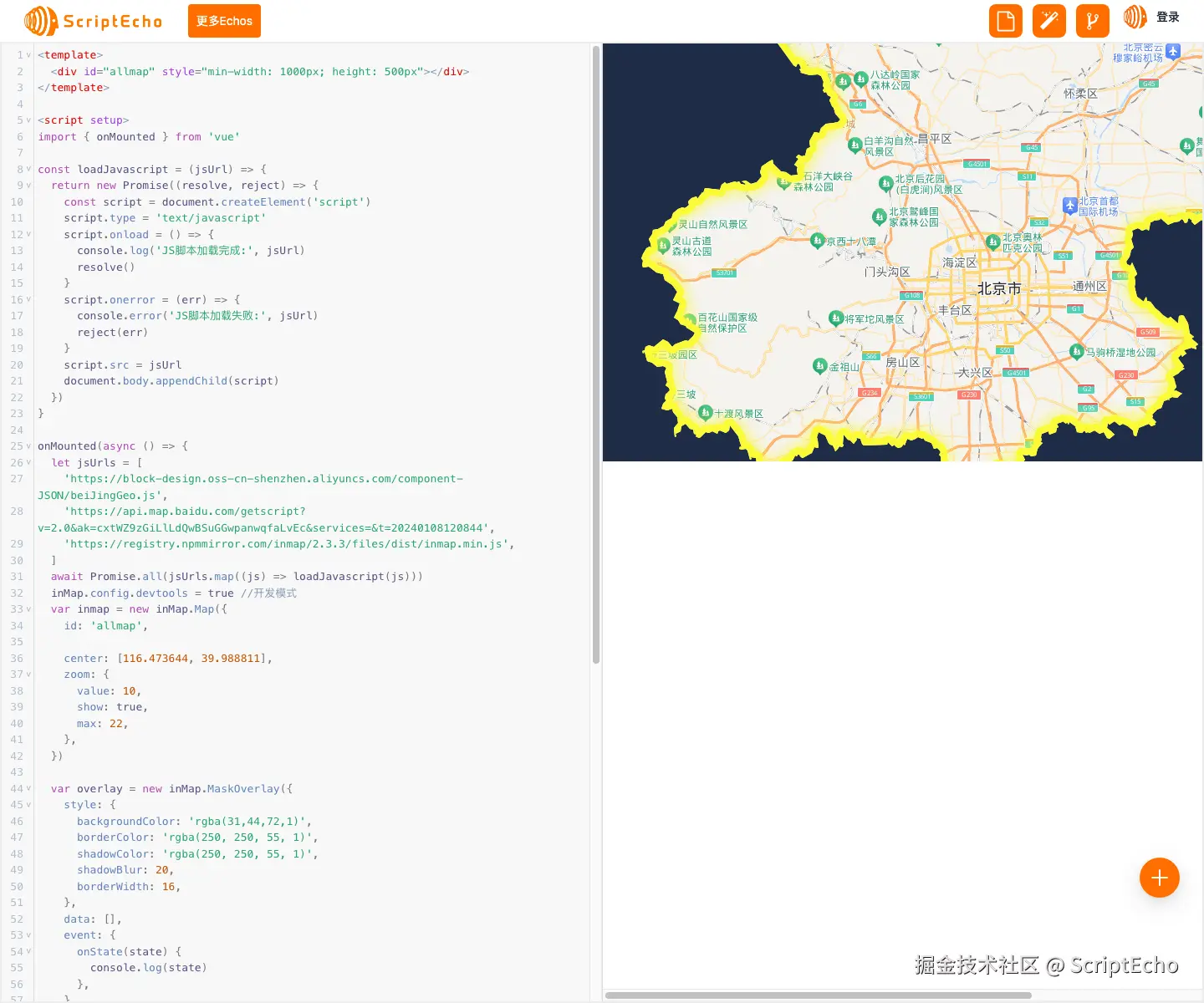Click the 北京后花园 park marker icon

pyautogui.click(x=885, y=183)
